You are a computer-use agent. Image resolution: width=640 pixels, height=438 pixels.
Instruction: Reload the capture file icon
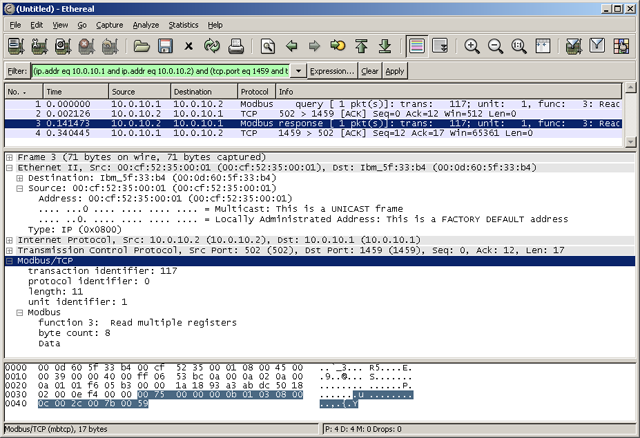(x=212, y=46)
